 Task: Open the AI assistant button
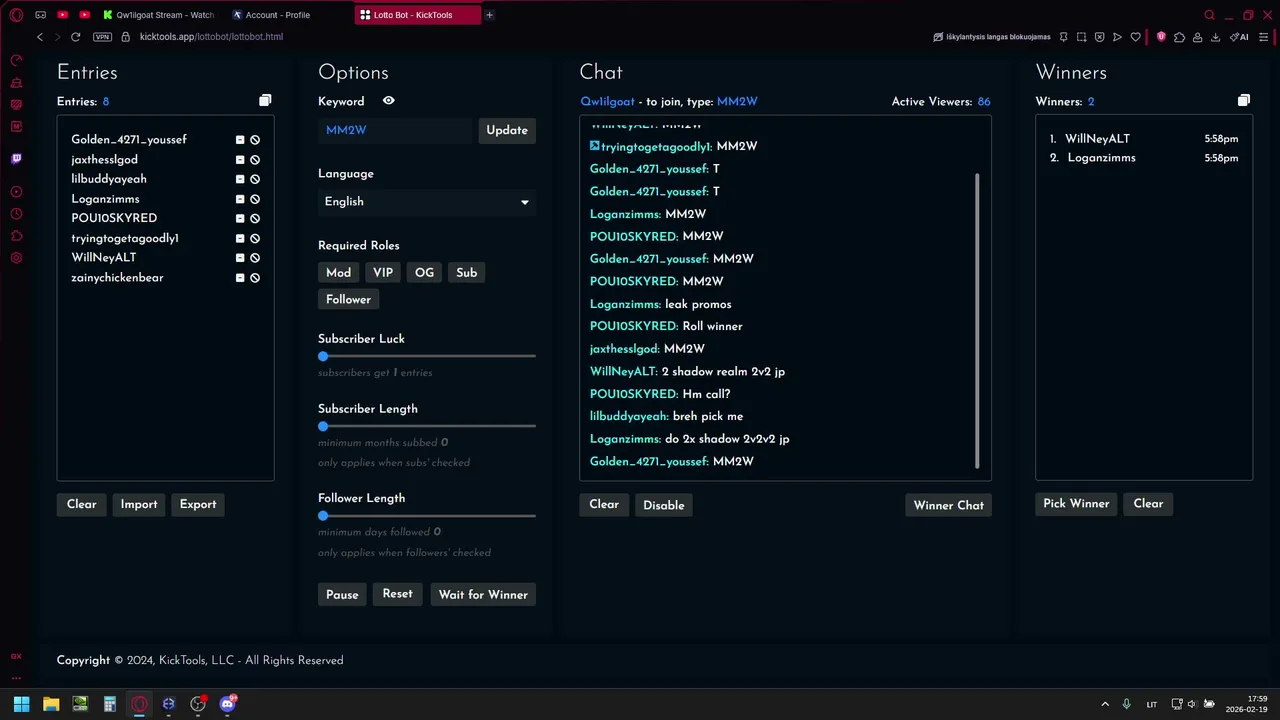pos(1240,37)
